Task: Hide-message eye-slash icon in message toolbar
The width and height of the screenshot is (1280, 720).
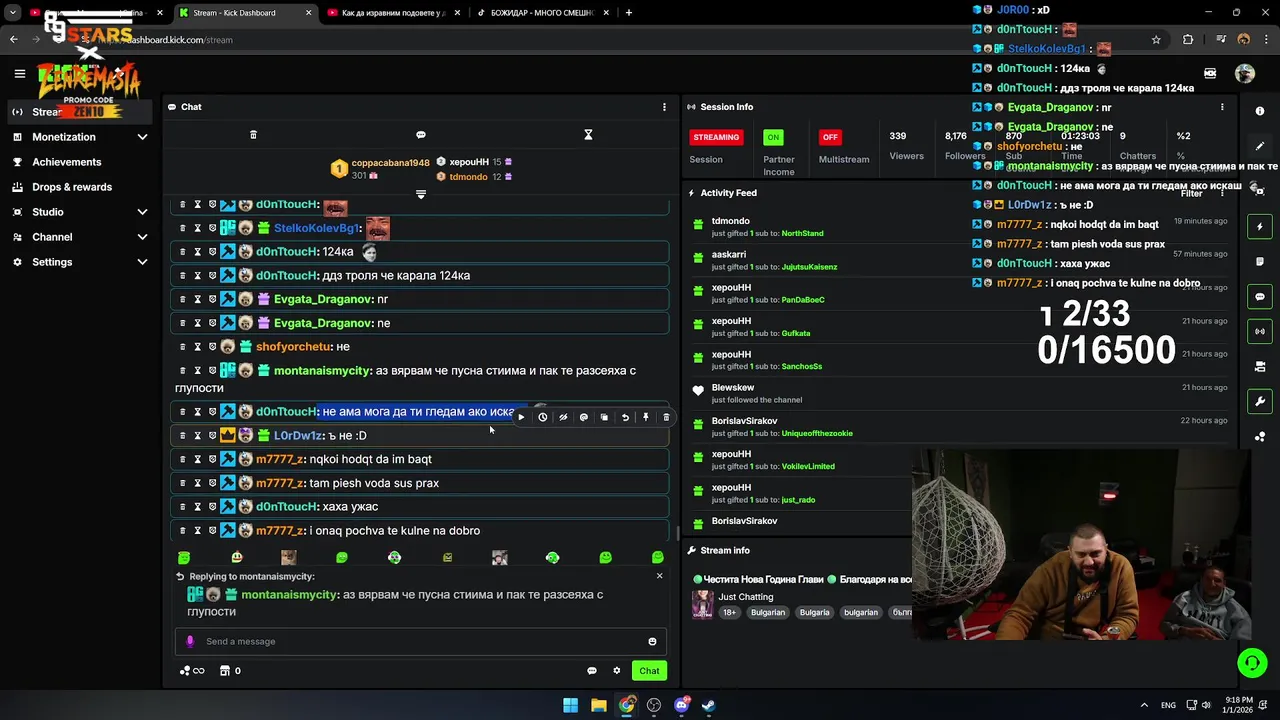Action: [x=563, y=417]
